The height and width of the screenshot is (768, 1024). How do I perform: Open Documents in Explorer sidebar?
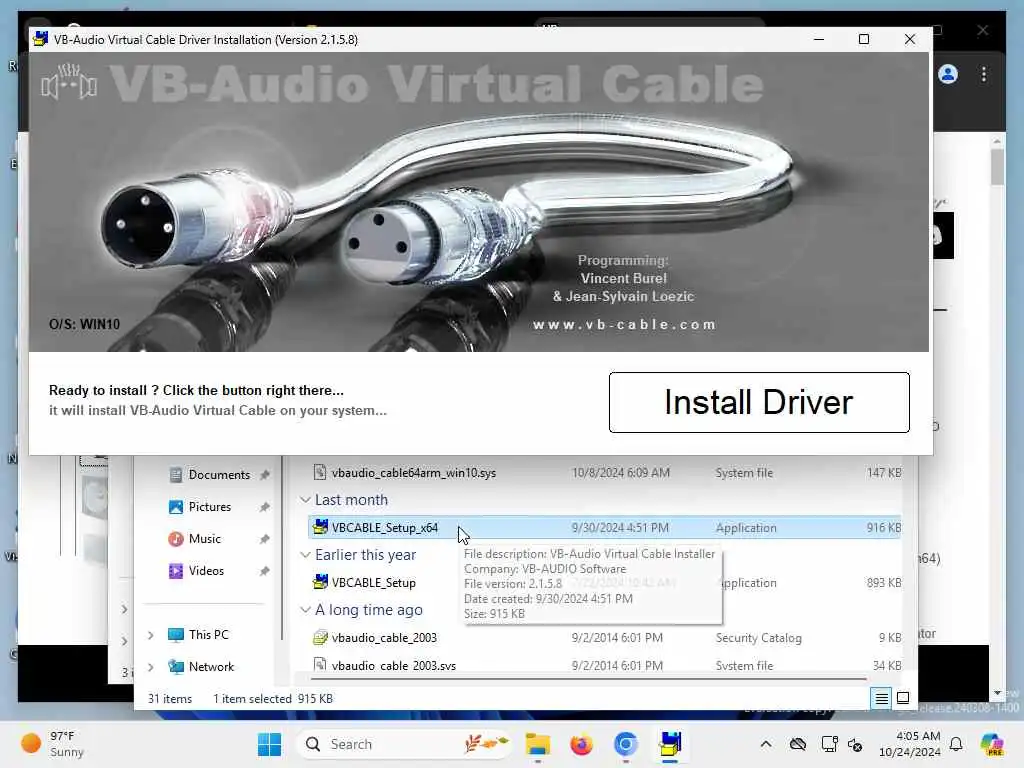coord(219,475)
